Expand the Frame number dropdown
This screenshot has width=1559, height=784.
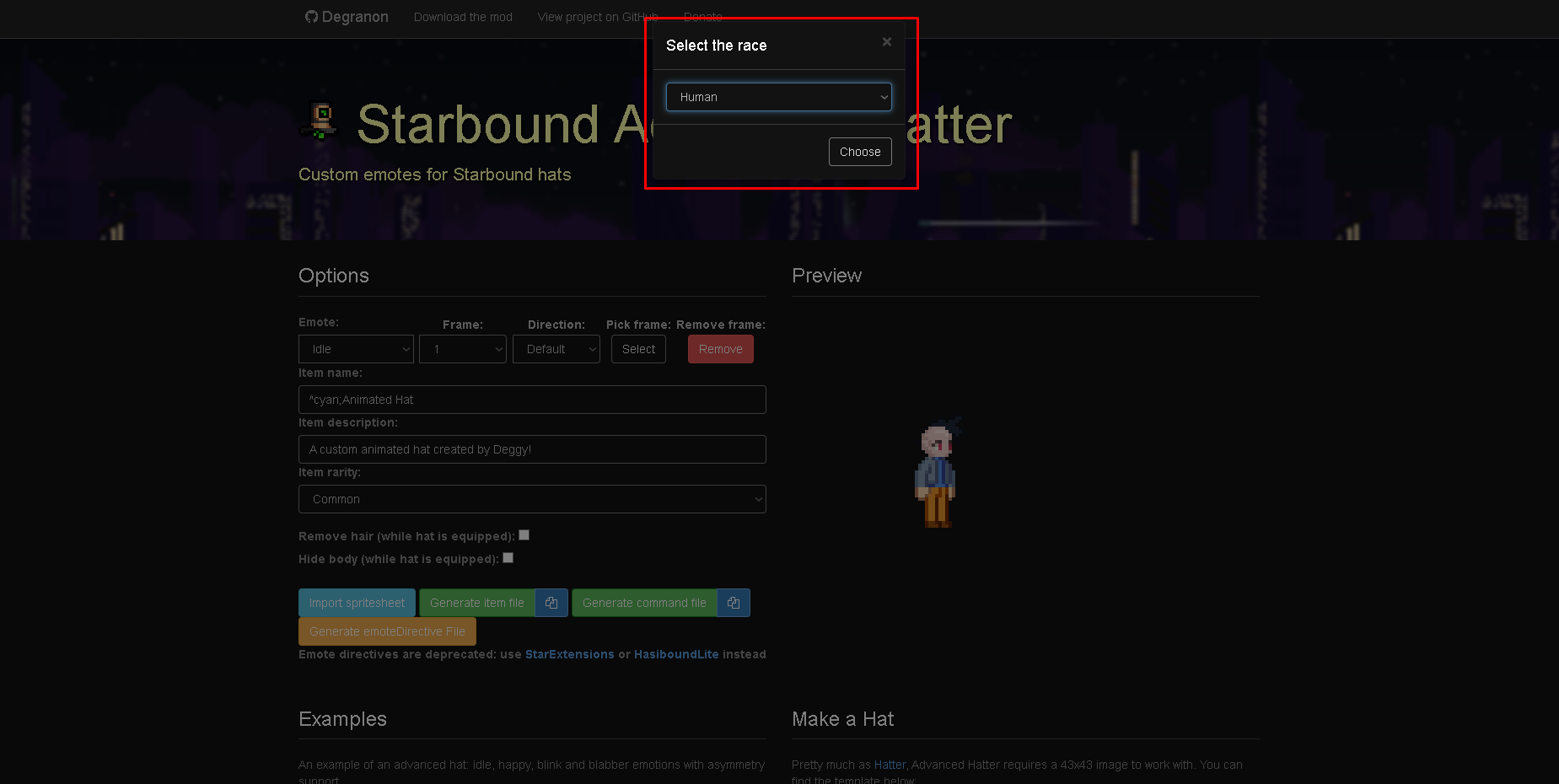pyautogui.click(x=463, y=349)
